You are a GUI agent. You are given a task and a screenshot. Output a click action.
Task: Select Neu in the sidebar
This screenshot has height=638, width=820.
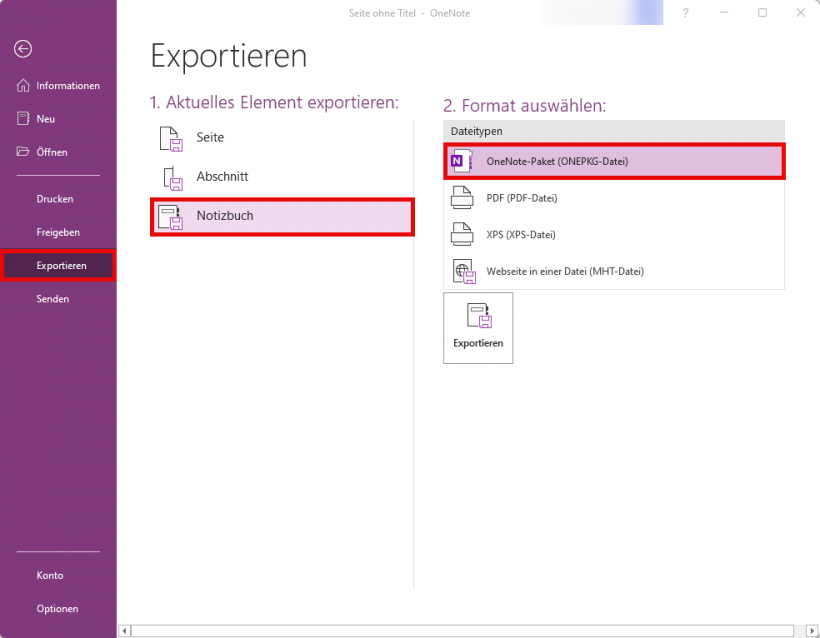[x=45, y=119]
